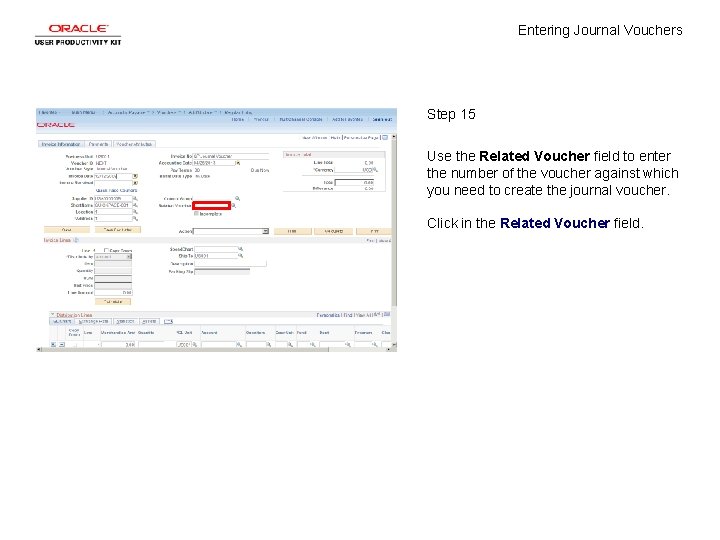
Task: Open the Invoice Date calendar picker
Action: (x=135, y=176)
